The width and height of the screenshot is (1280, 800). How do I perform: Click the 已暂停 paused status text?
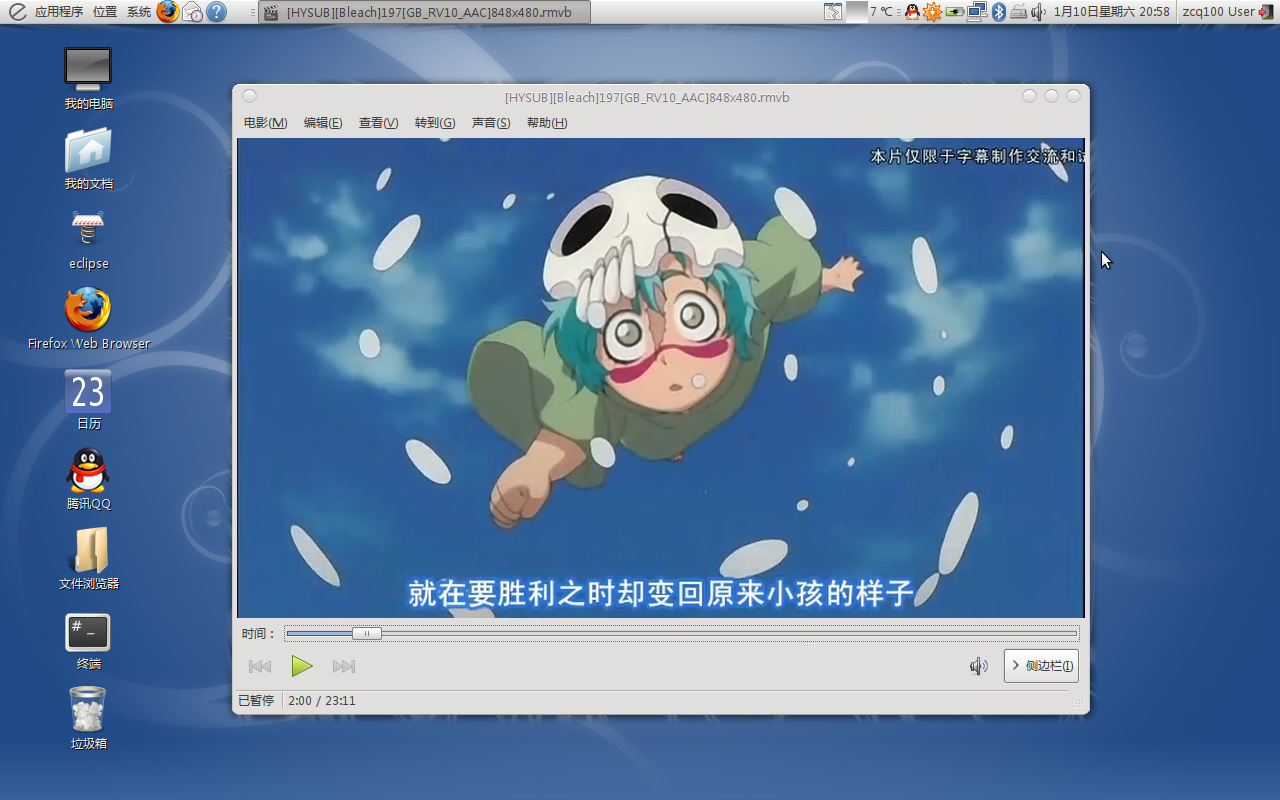pos(256,701)
